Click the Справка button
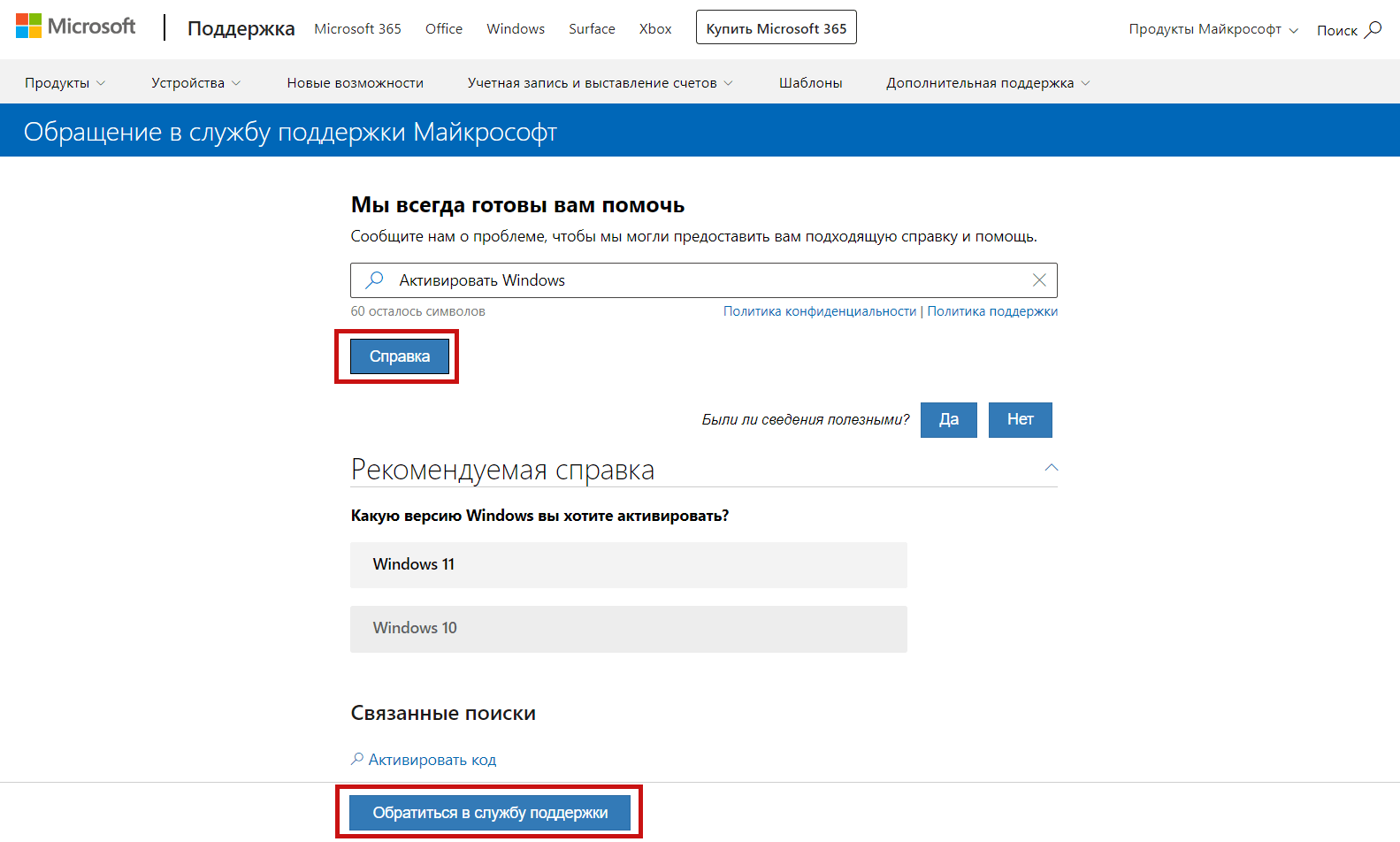The width and height of the screenshot is (1400, 842). [x=400, y=356]
